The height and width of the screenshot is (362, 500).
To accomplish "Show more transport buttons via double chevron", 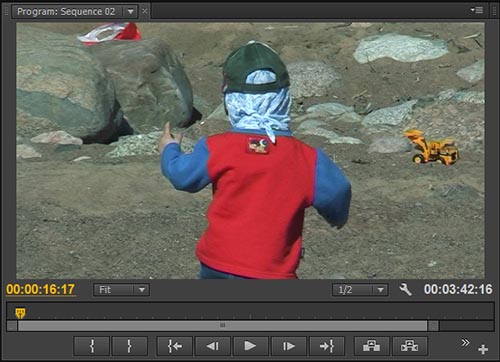I will click(465, 342).
